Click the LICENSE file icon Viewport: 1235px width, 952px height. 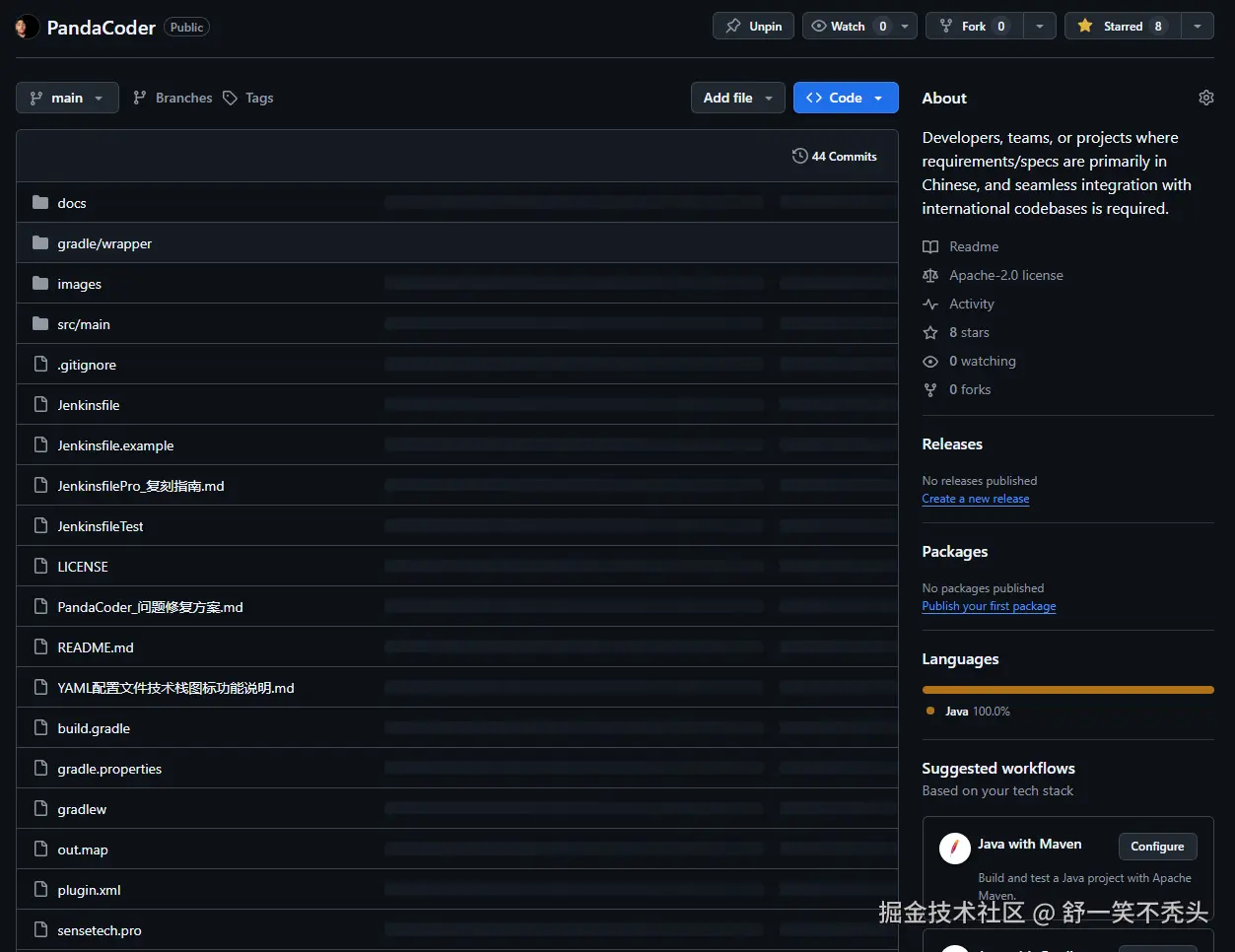(40, 567)
